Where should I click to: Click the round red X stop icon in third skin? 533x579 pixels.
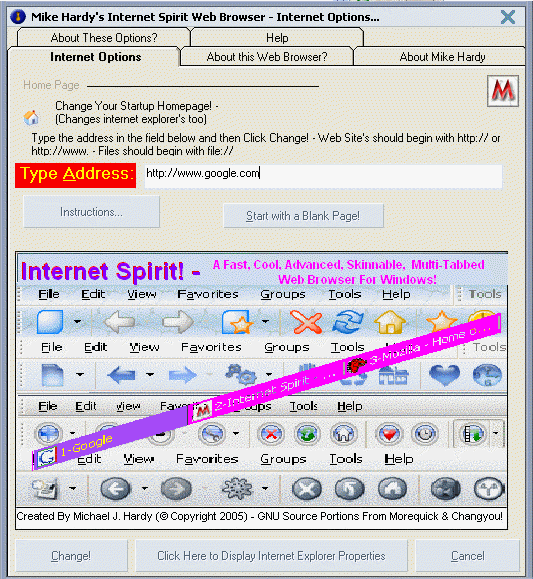pyautogui.click(x=271, y=434)
